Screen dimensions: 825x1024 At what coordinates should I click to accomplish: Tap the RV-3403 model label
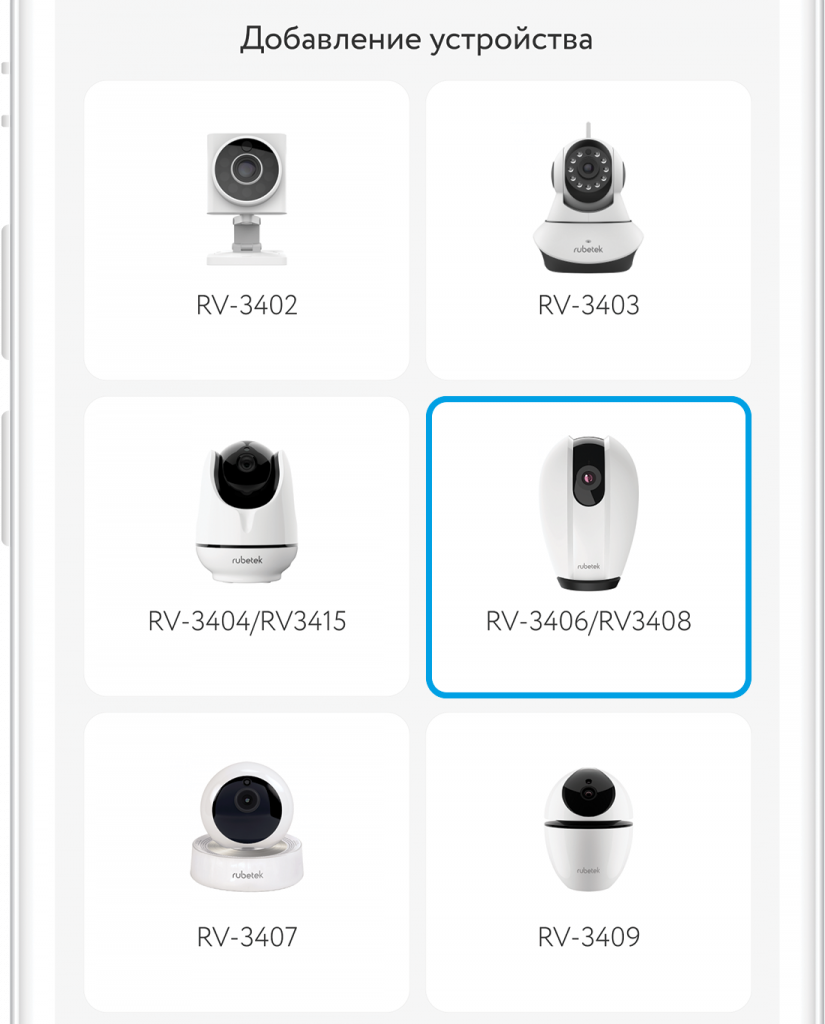point(588,305)
